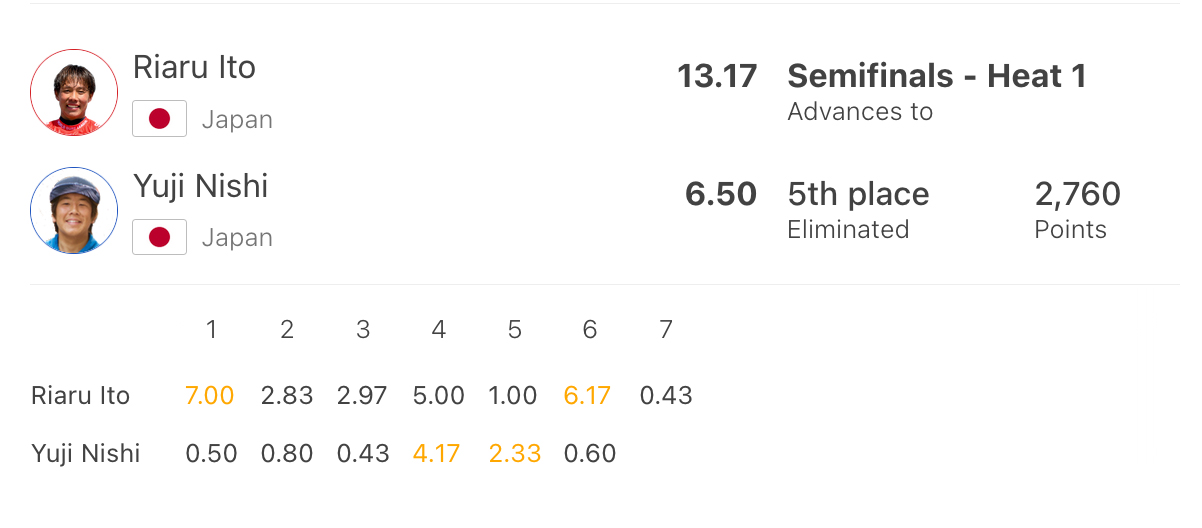Viewport: 1202px width, 528px height.
Task: Open Riaru Ito athlete name link
Action: [x=194, y=68]
